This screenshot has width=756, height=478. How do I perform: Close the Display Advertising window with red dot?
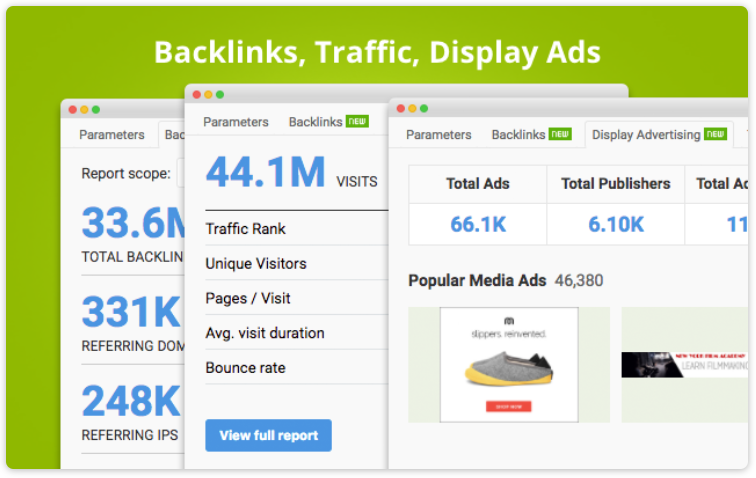coord(399,107)
